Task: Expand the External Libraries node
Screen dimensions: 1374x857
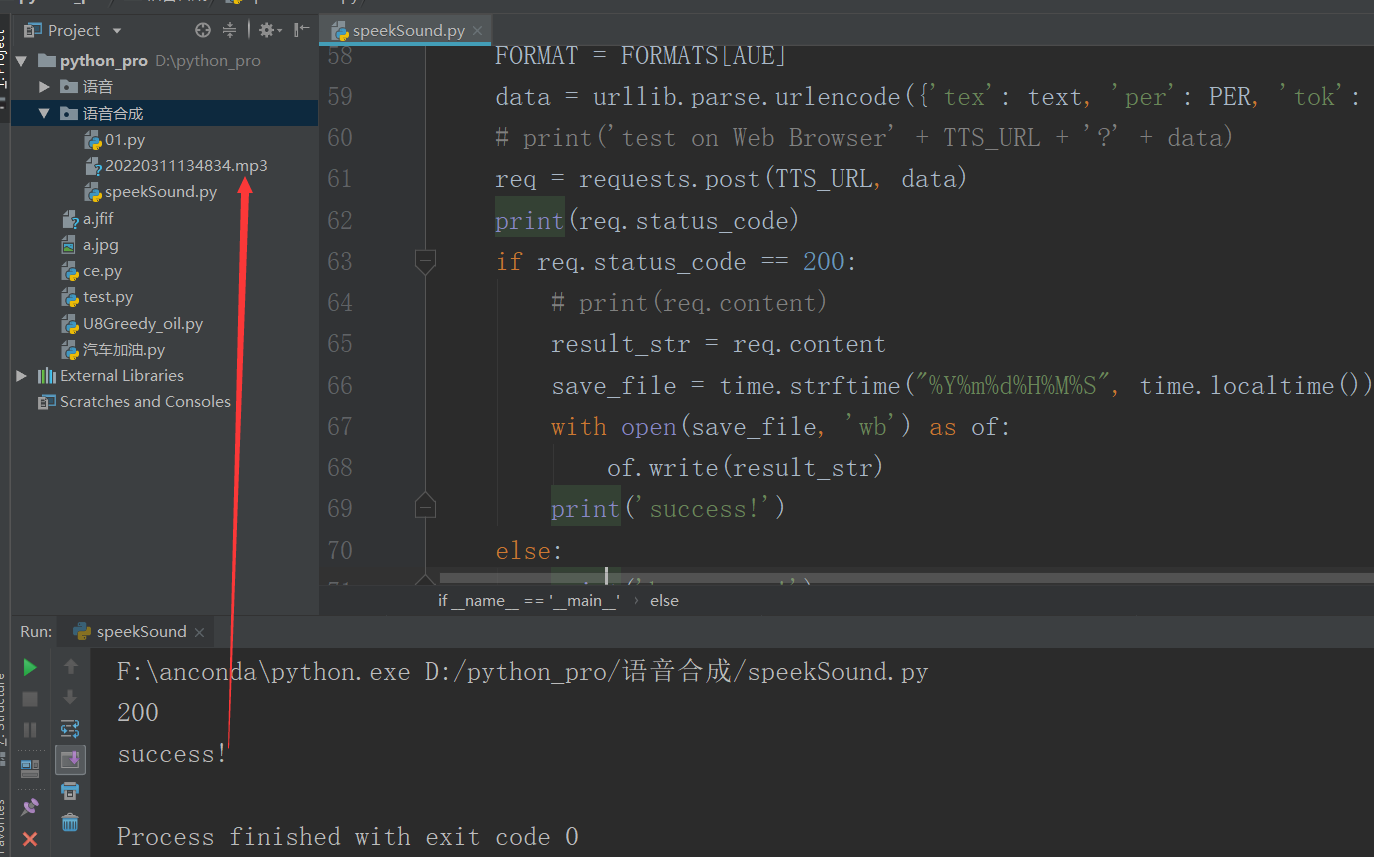Action: pyautogui.click(x=22, y=376)
